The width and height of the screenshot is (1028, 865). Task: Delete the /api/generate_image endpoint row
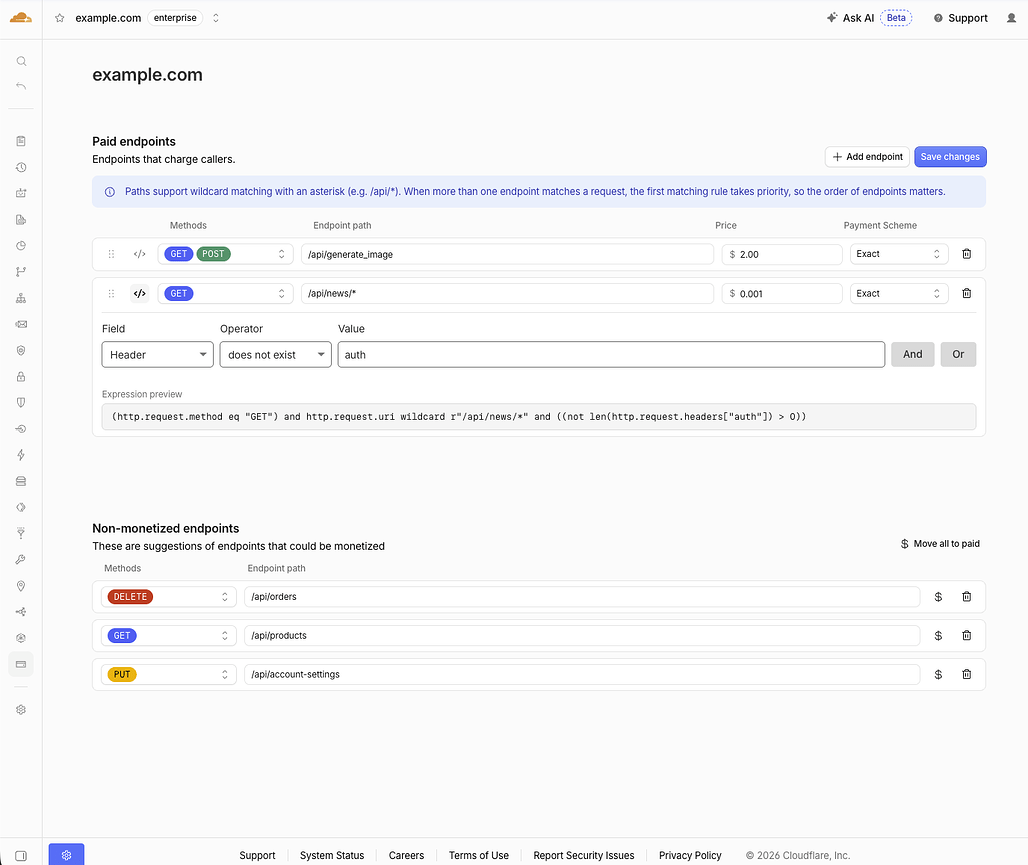tap(966, 254)
